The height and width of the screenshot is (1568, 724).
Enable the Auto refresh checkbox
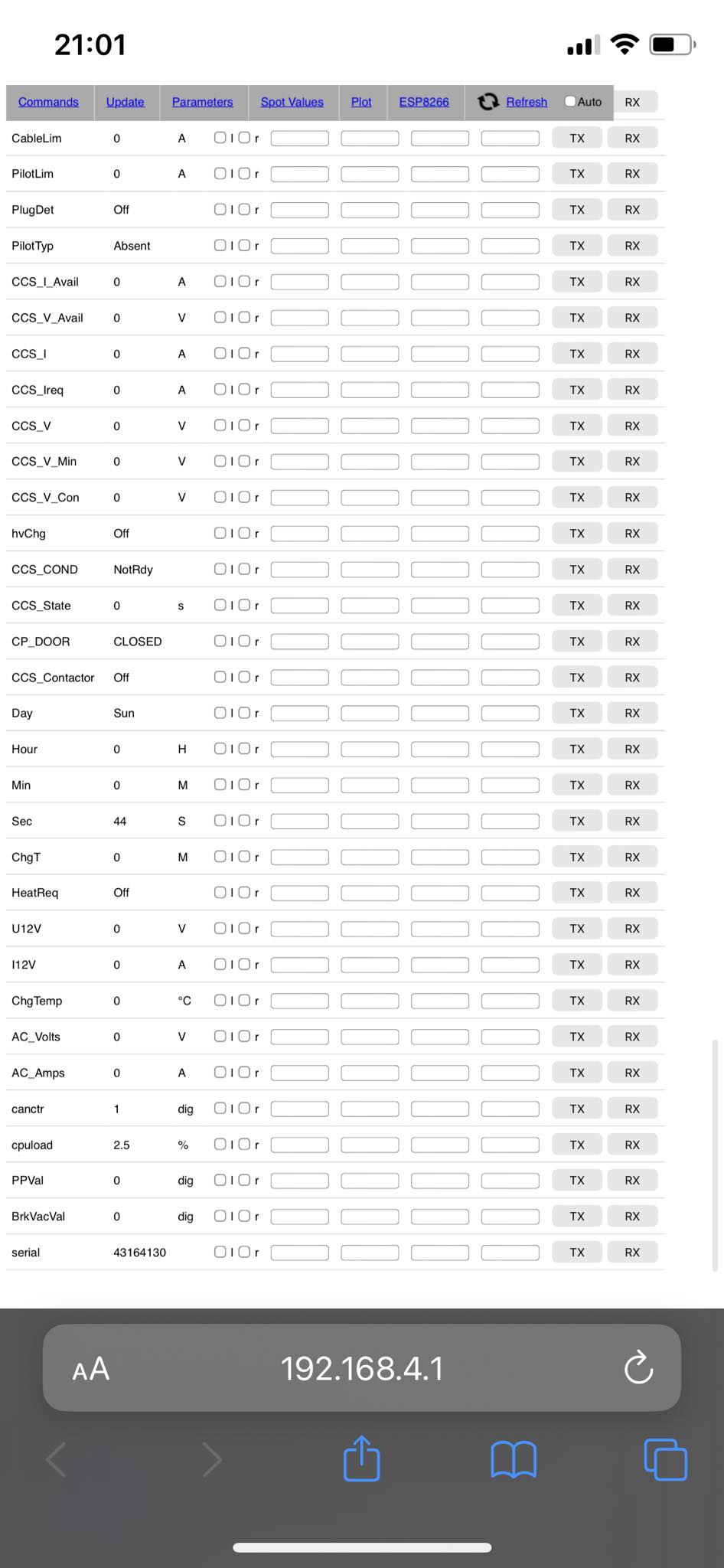click(x=570, y=101)
